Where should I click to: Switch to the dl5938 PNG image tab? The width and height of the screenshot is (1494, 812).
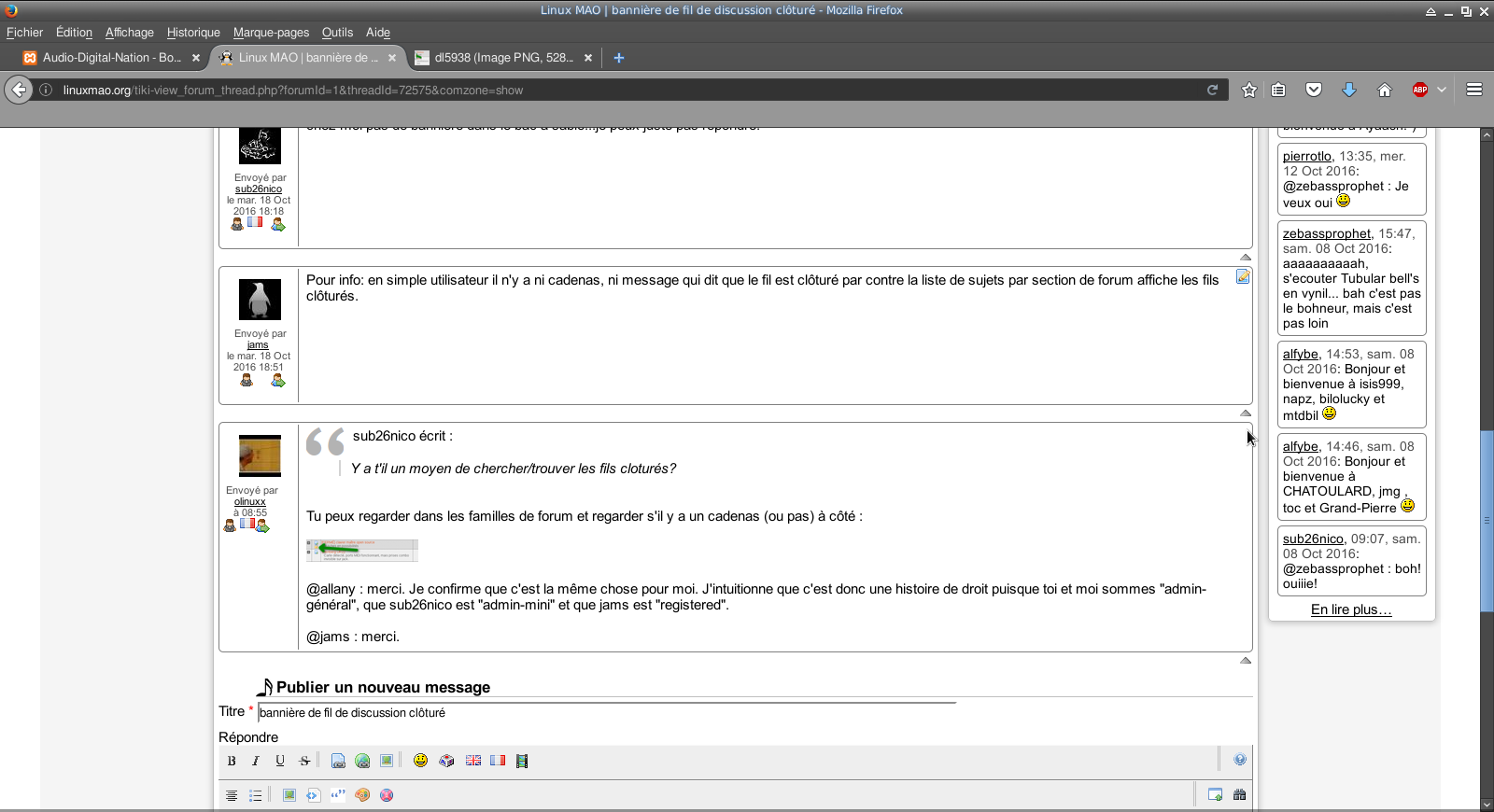(504, 57)
